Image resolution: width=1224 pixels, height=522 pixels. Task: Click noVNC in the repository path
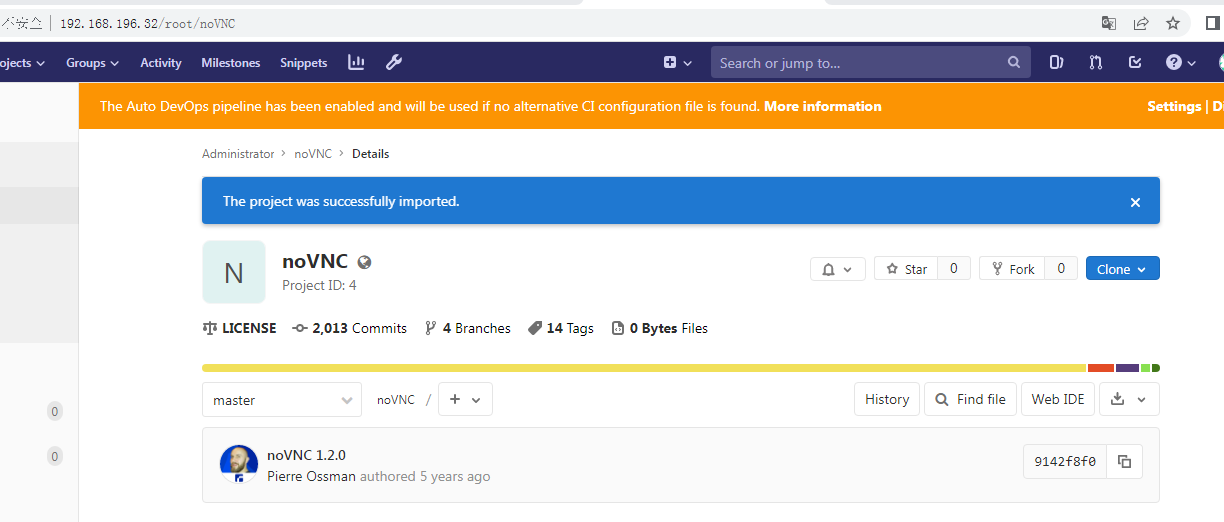pyautogui.click(x=396, y=399)
